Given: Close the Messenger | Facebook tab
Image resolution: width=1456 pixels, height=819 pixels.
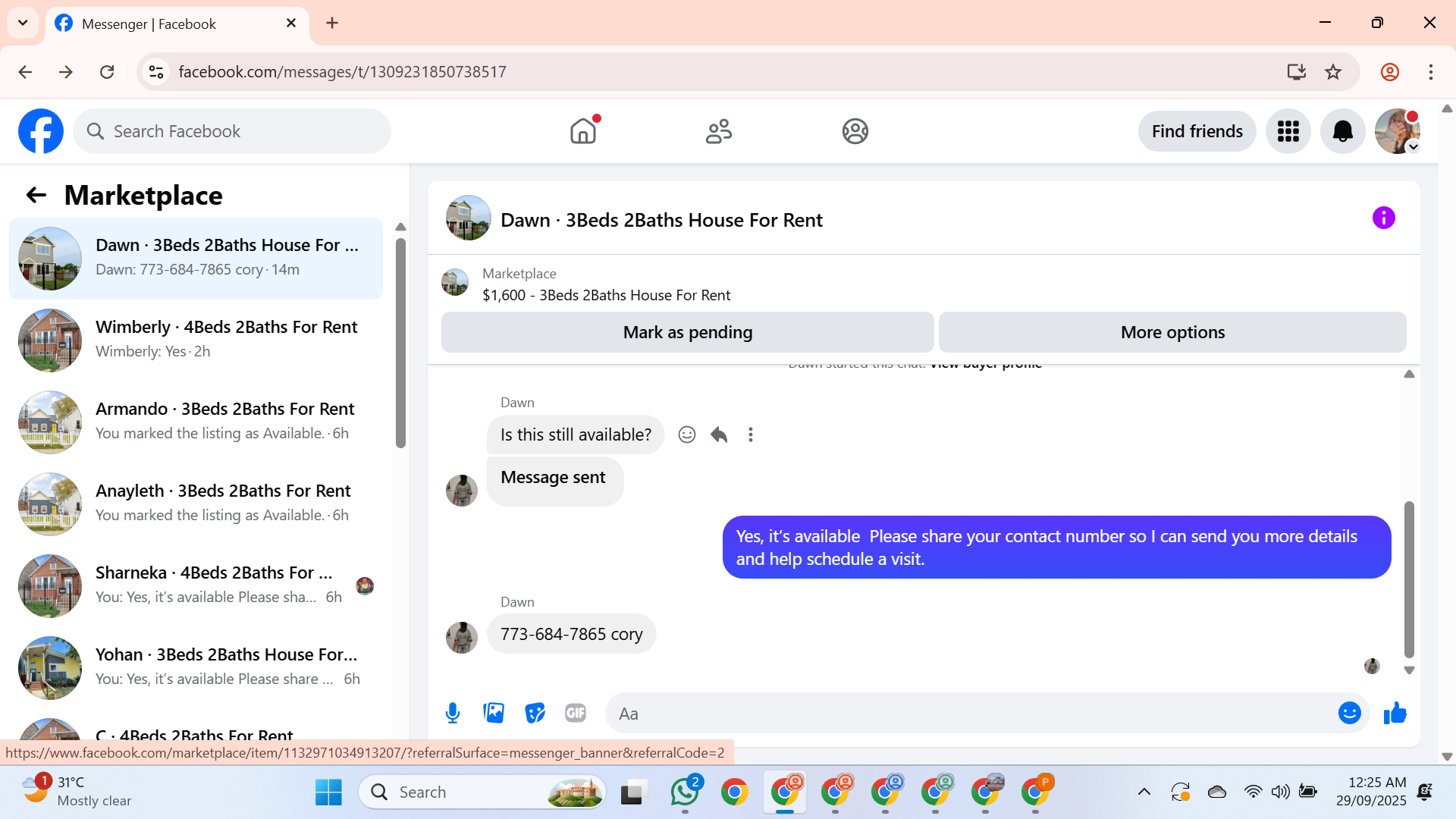Looking at the screenshot, I should pos(291,24).
